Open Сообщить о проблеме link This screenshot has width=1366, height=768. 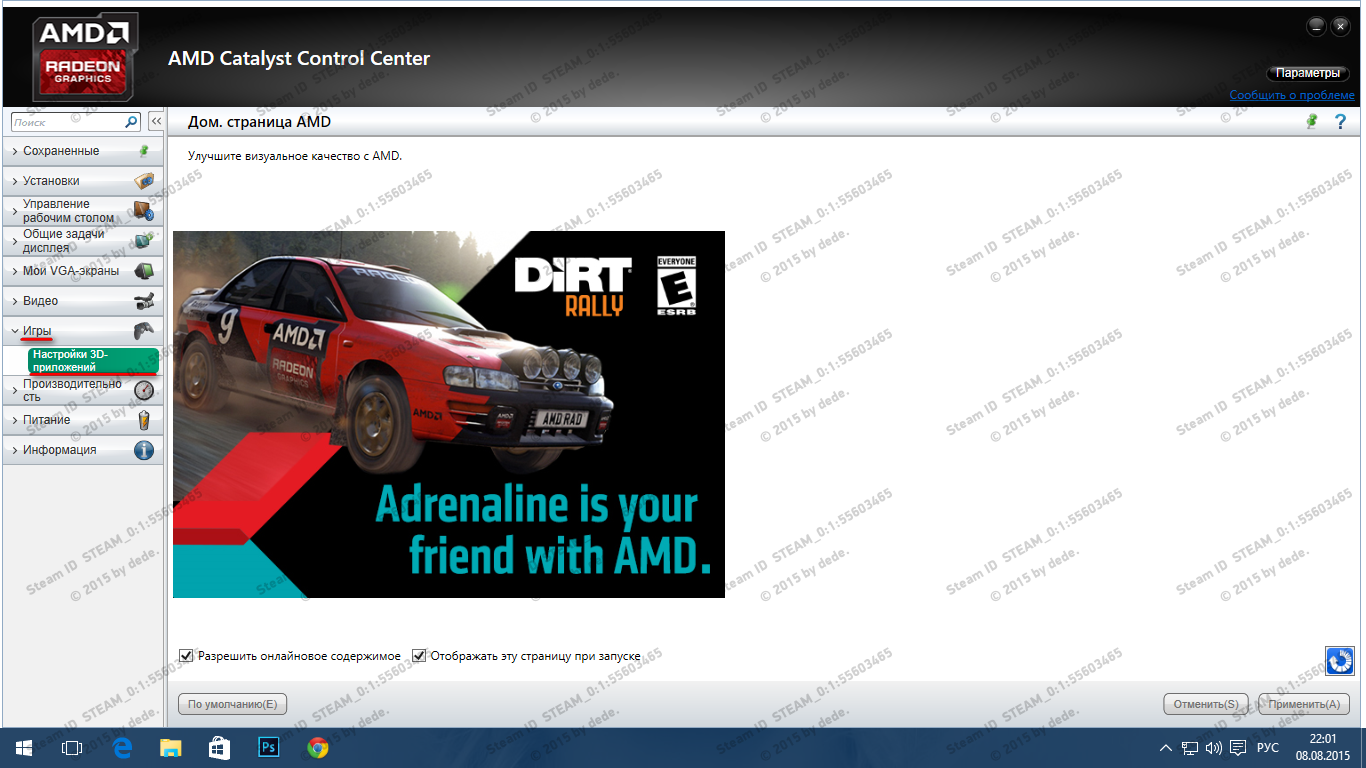pos(1292,95)
